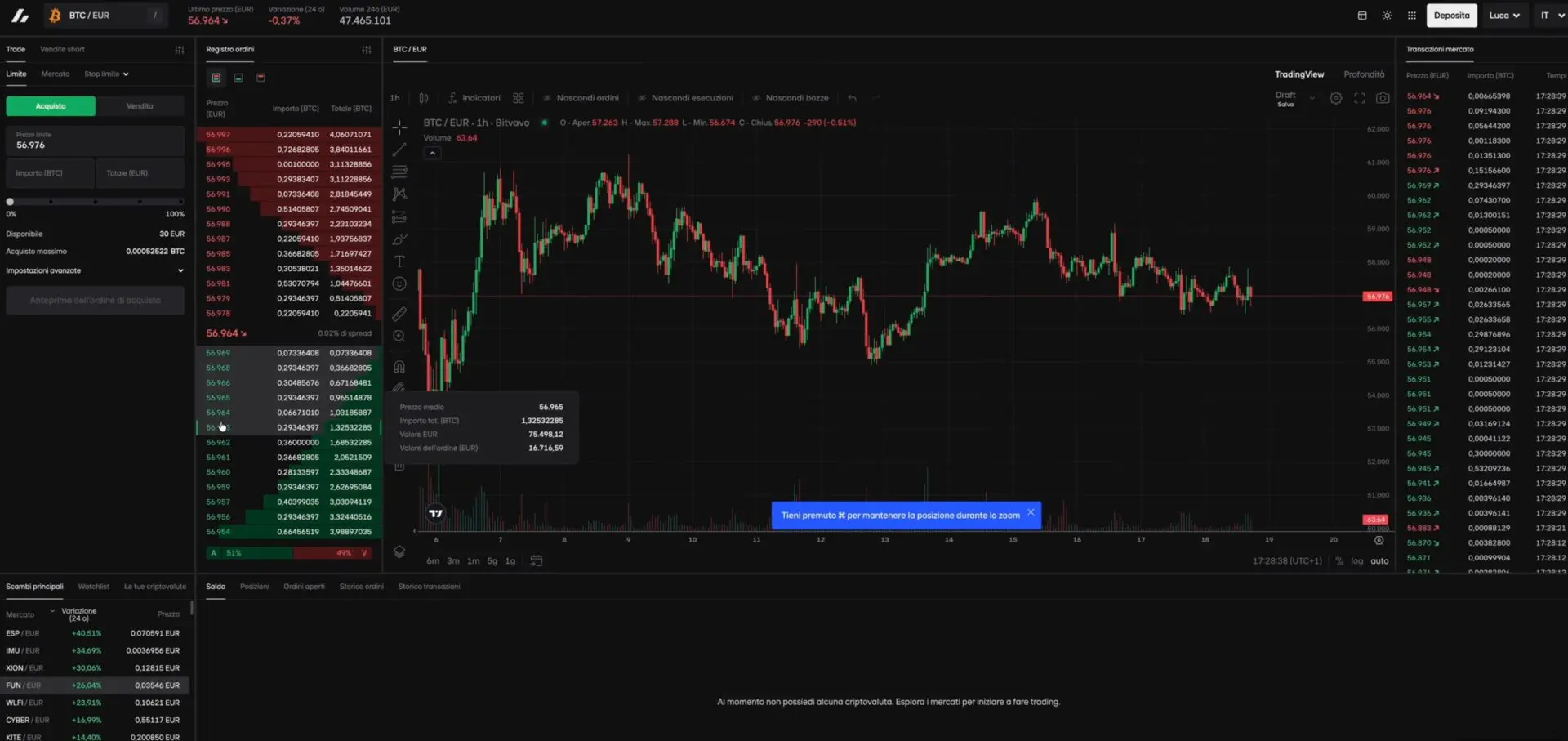Toggle percentage scale on the chart
Viewport: 1568px width, 741px height.
point(1339,561)
